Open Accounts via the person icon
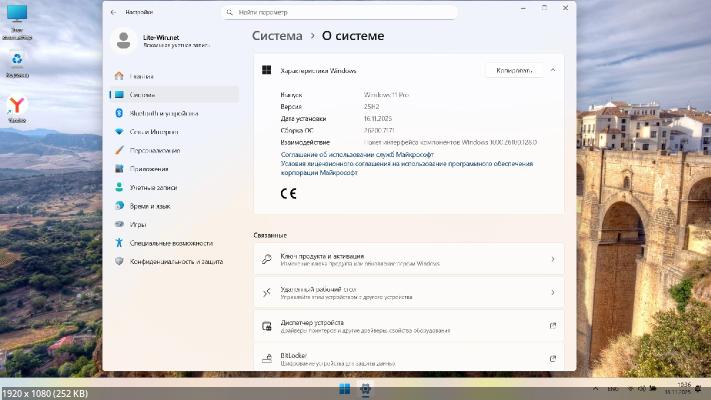711x400 pixels. tap(120, 187)
